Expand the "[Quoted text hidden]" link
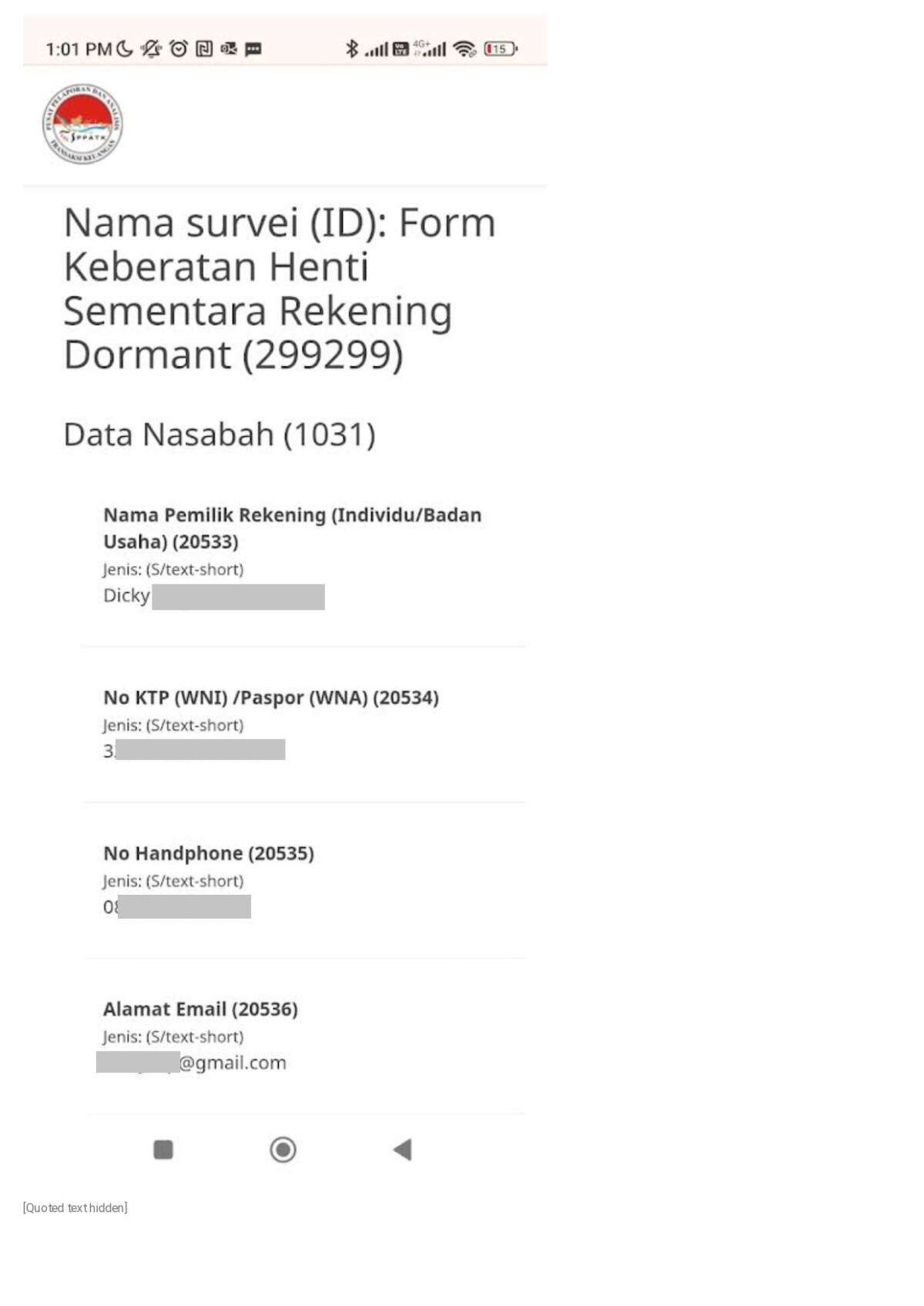924x1306 pixels. tap(75, 1207)
